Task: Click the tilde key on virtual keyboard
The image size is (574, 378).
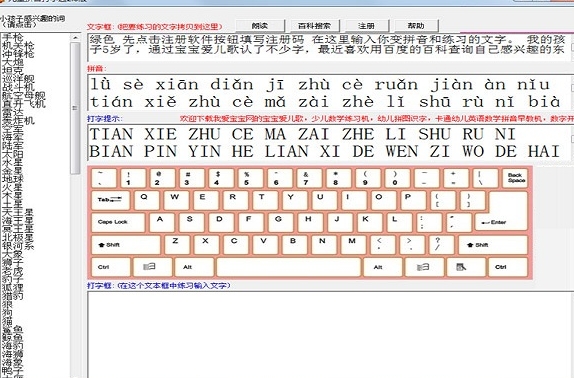Action: 104,178
